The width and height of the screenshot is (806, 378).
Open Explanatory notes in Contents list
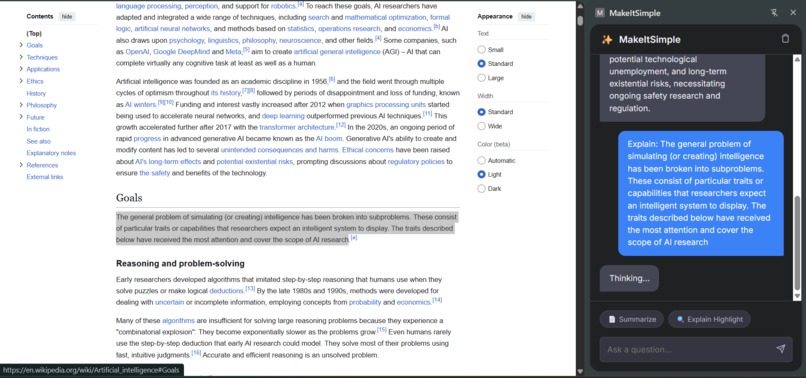pos(51,153)
